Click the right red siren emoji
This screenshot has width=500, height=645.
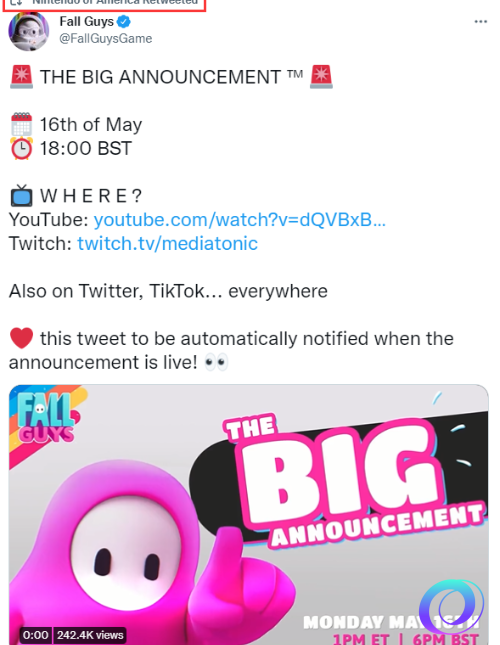pos(322,77)
